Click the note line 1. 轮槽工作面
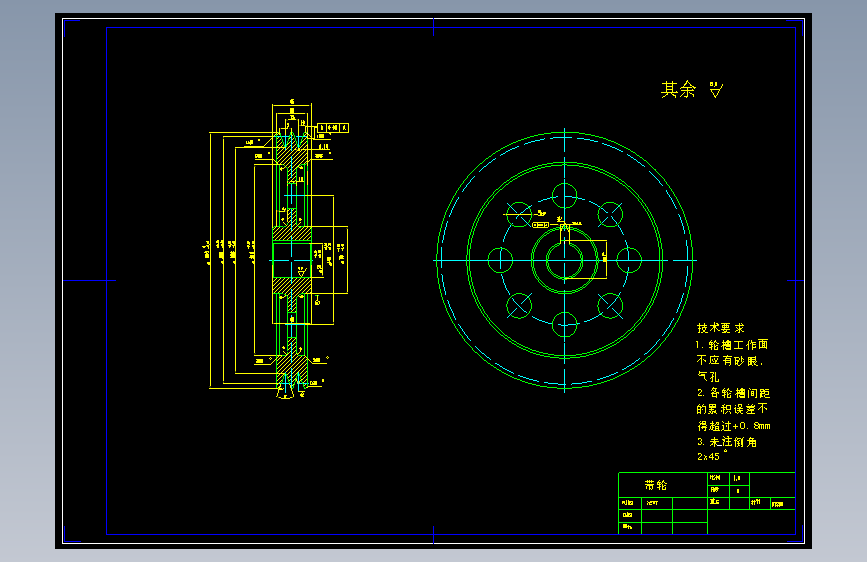 tap(732, 345)
